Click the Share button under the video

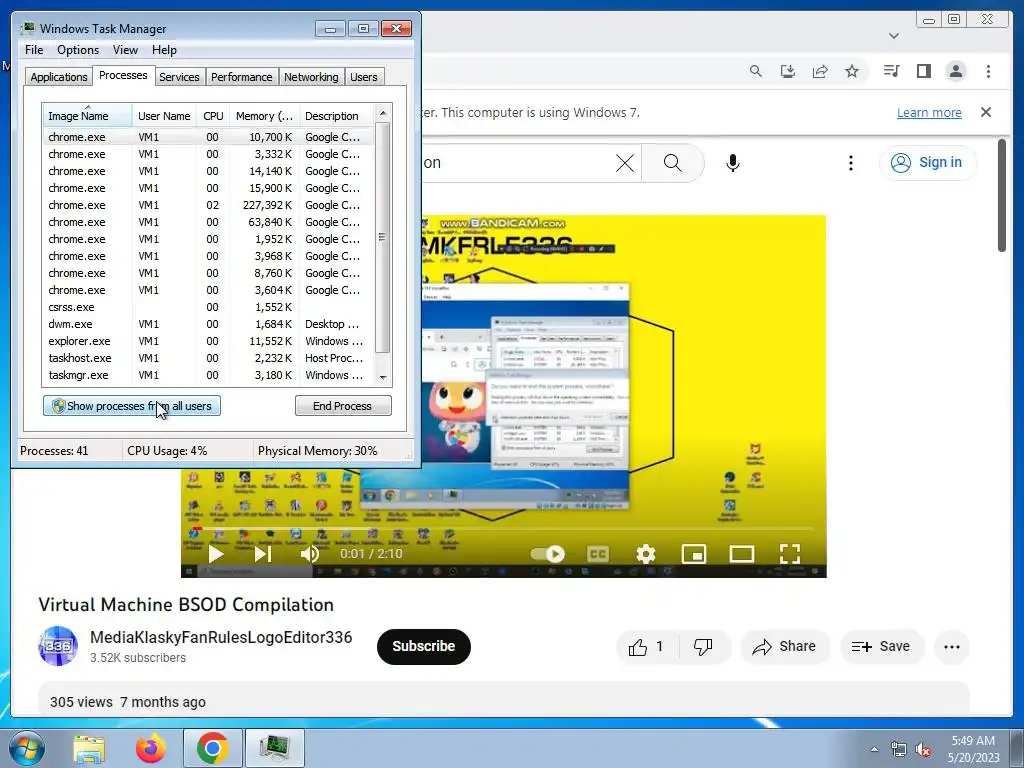784,647
